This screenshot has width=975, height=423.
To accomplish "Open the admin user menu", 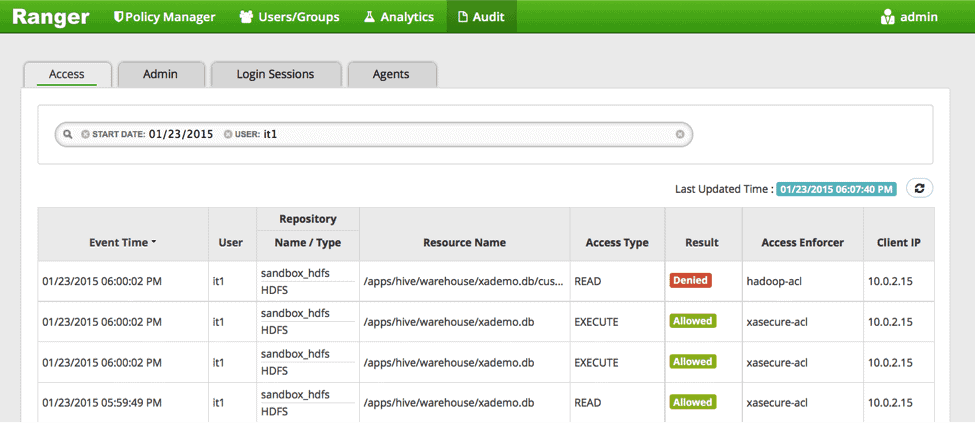I will (x=908, y=17).
